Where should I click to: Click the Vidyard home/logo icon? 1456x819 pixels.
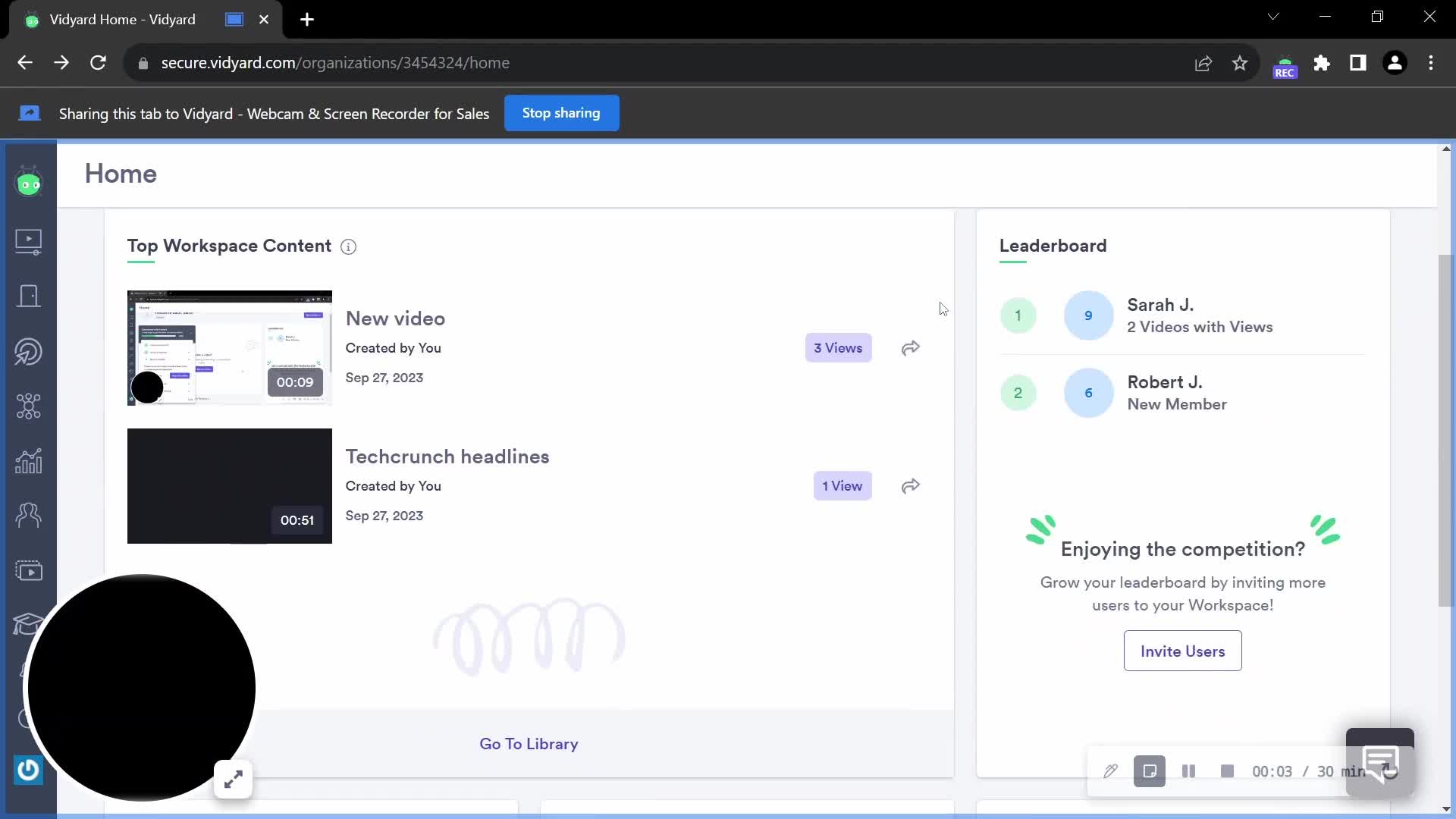[x=29, y=184]
